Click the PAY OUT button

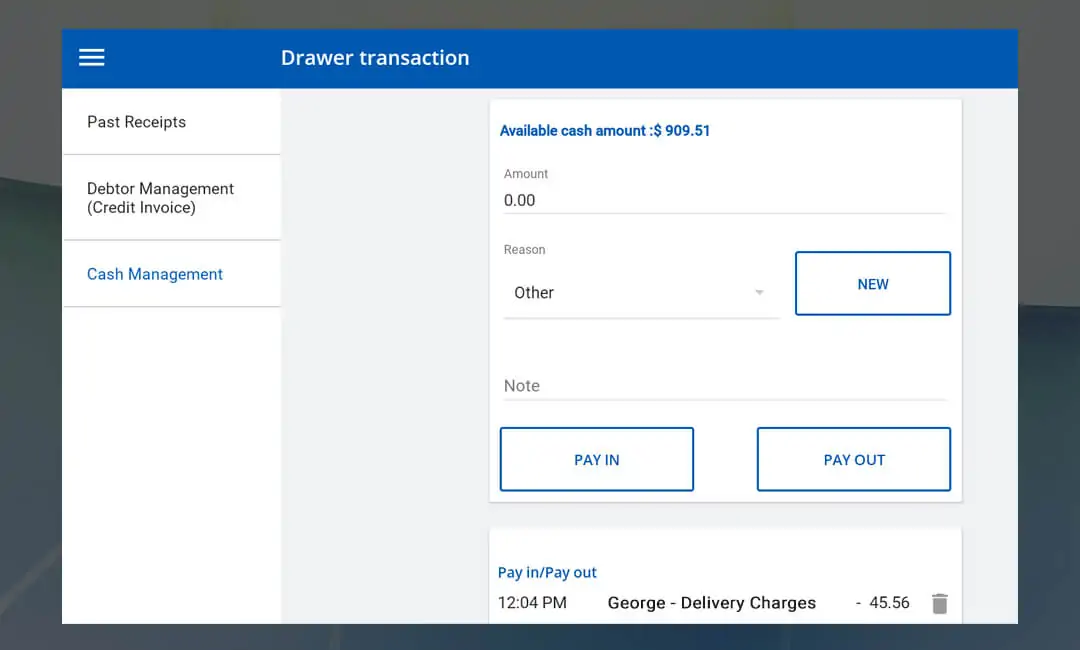pyautogui.click(x=854, y=460)
